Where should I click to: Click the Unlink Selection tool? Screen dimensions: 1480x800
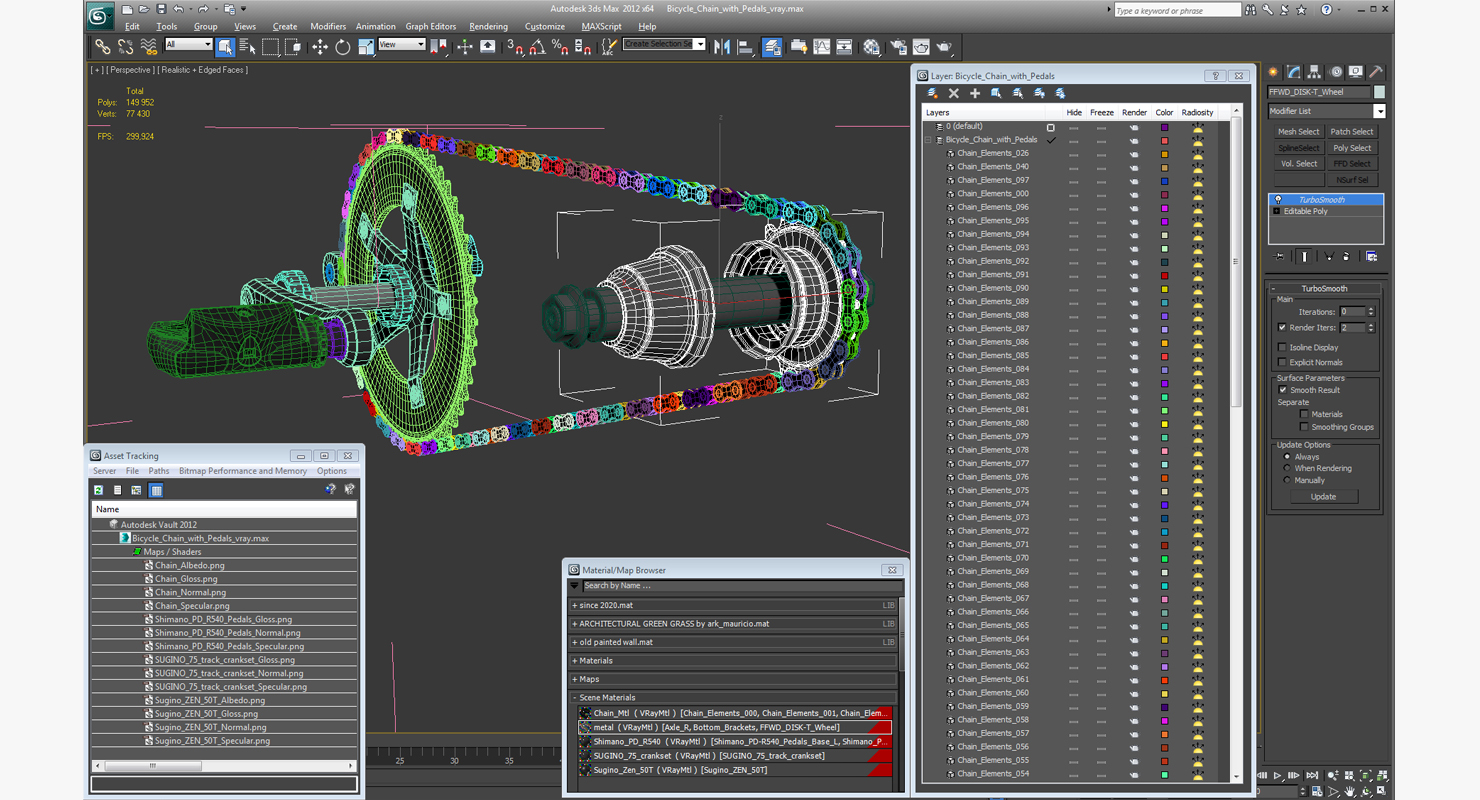click(x=125, y=46)
